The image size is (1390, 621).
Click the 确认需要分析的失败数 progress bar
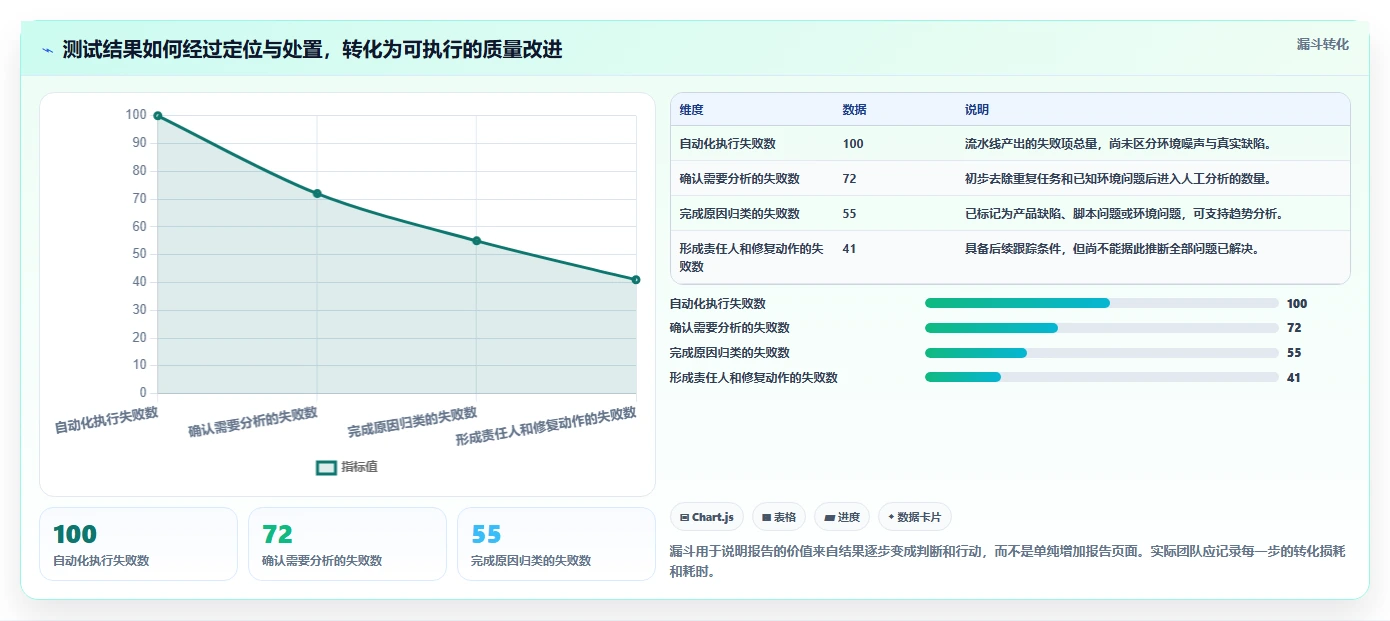point(1102,328)
